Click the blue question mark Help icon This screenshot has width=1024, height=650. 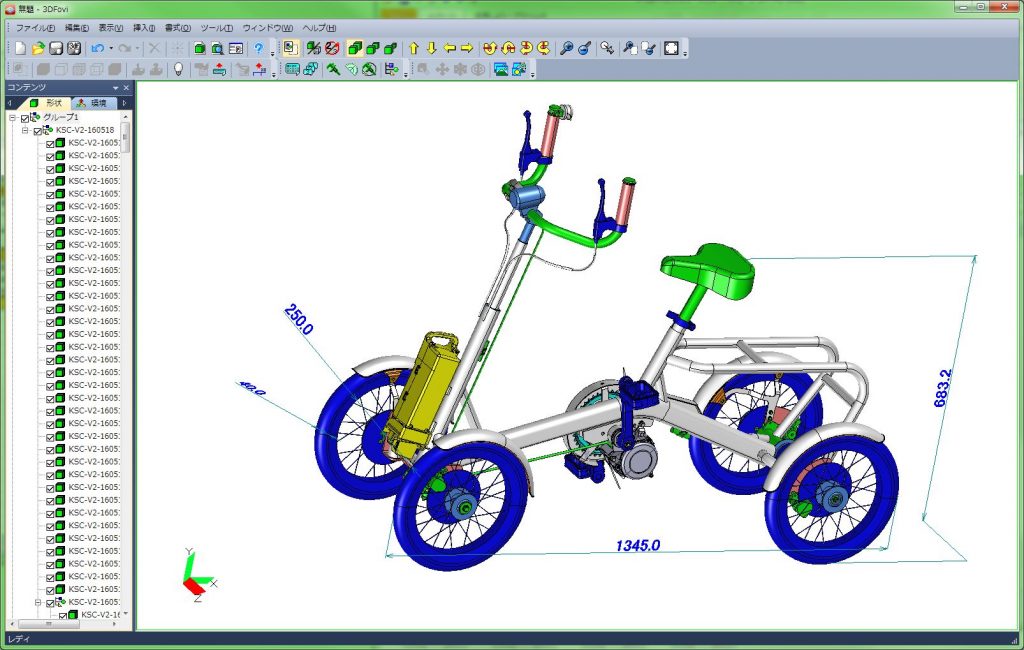pos(258,48)
